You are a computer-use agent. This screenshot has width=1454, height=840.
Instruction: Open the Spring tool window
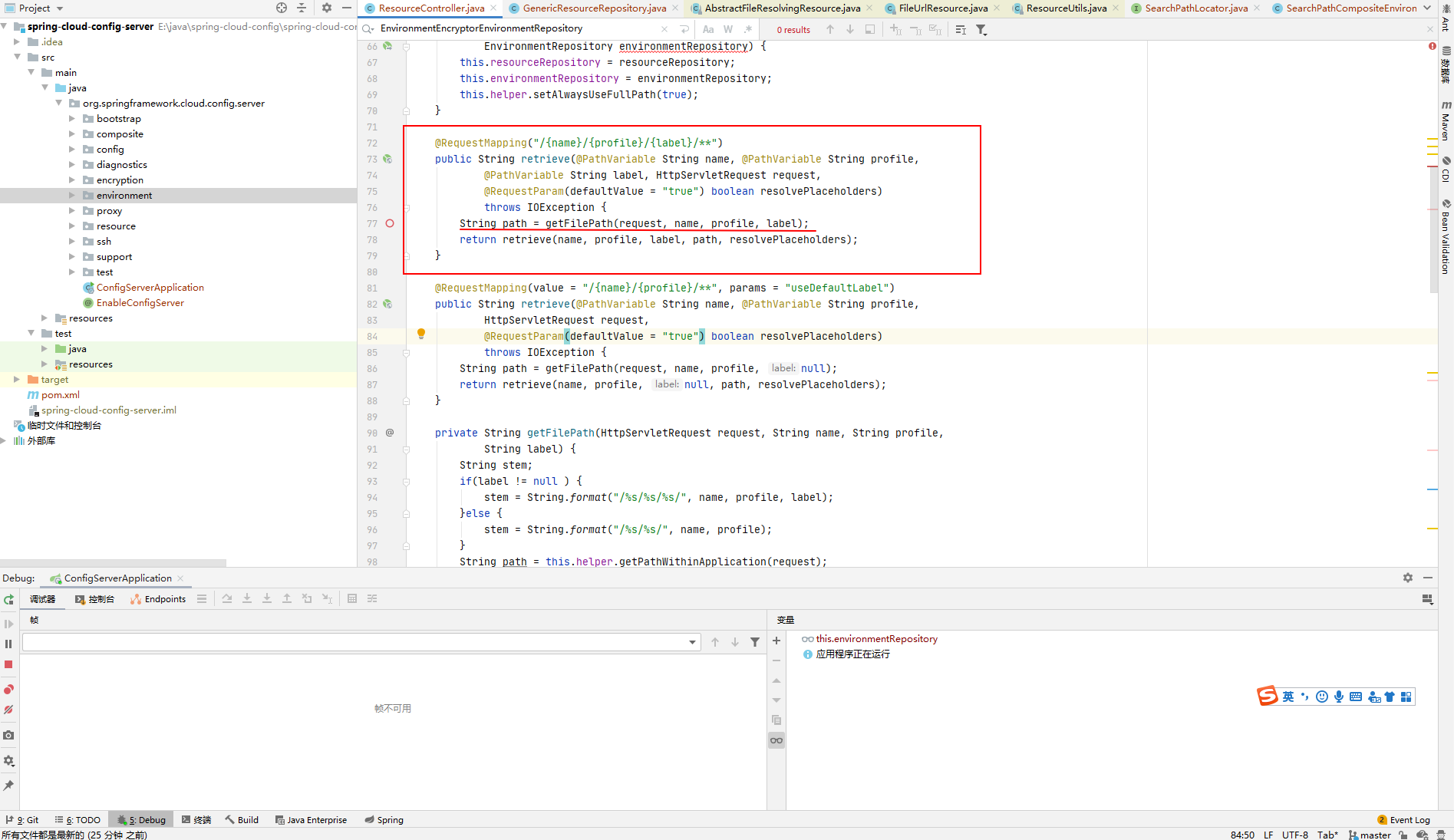click(384, 819)
